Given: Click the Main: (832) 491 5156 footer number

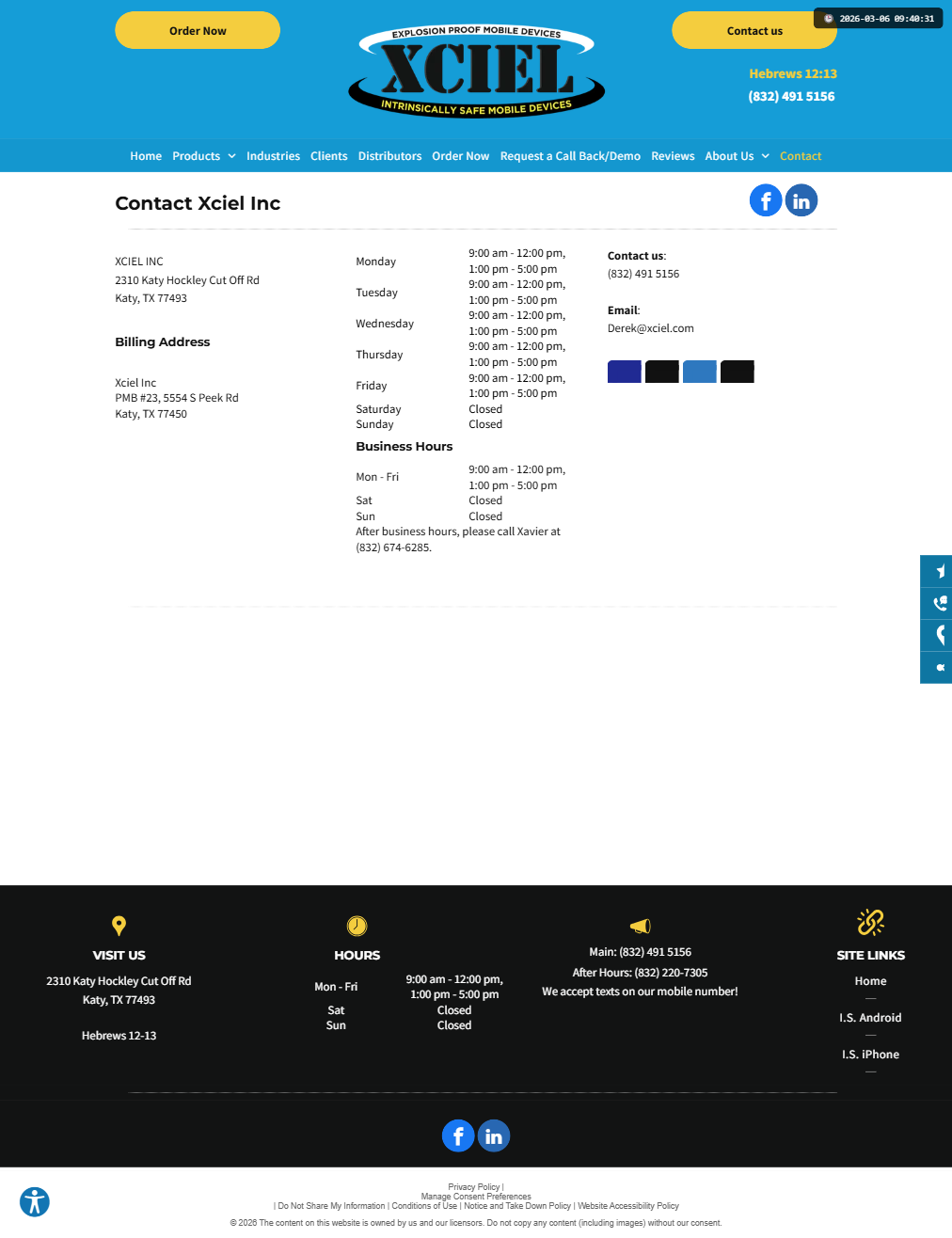Looking at the screenshot, I should tap(640, 952).
